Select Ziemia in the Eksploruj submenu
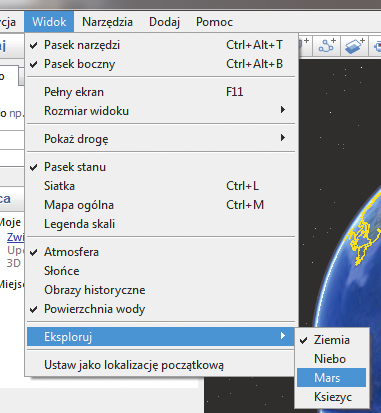 point(332,340)
